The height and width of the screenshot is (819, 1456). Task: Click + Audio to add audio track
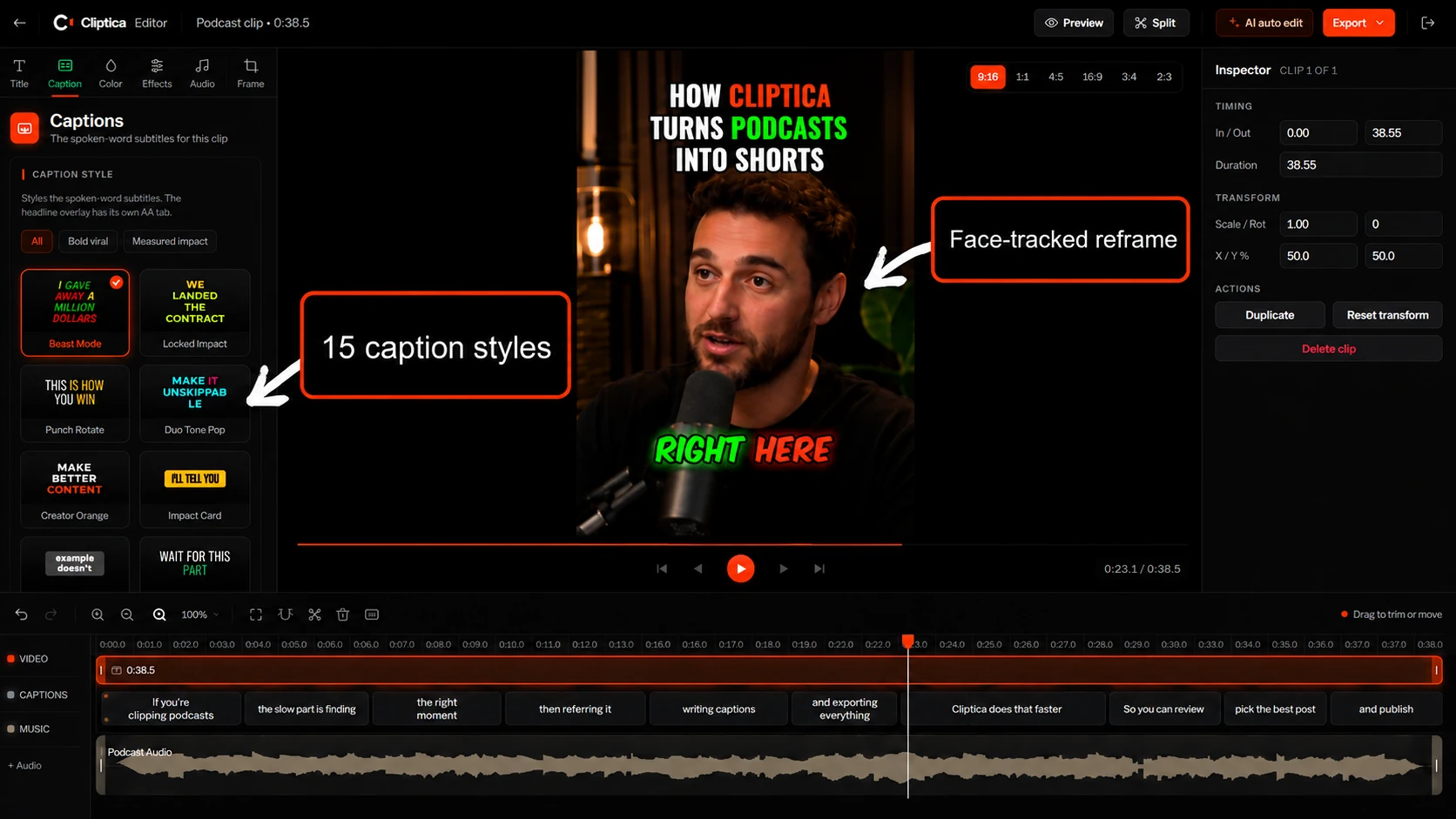pos(25,765)
